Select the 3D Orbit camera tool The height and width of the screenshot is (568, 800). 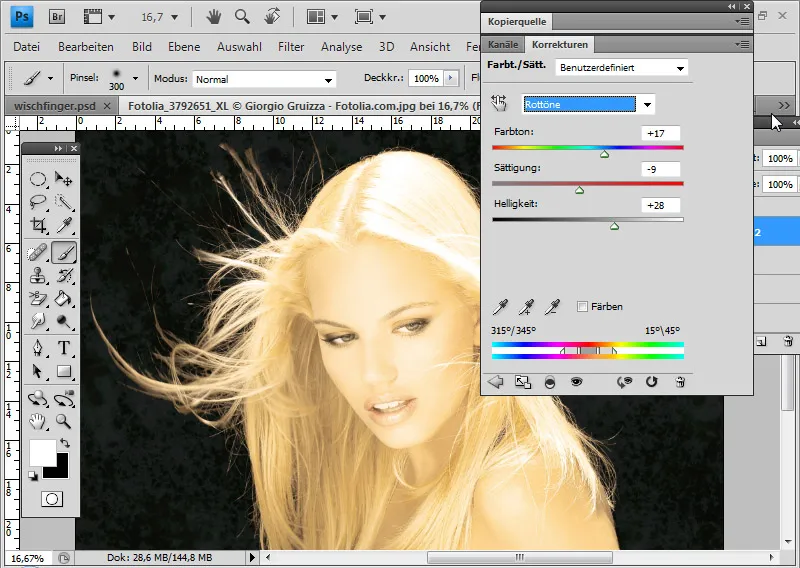tap(64, 399)
